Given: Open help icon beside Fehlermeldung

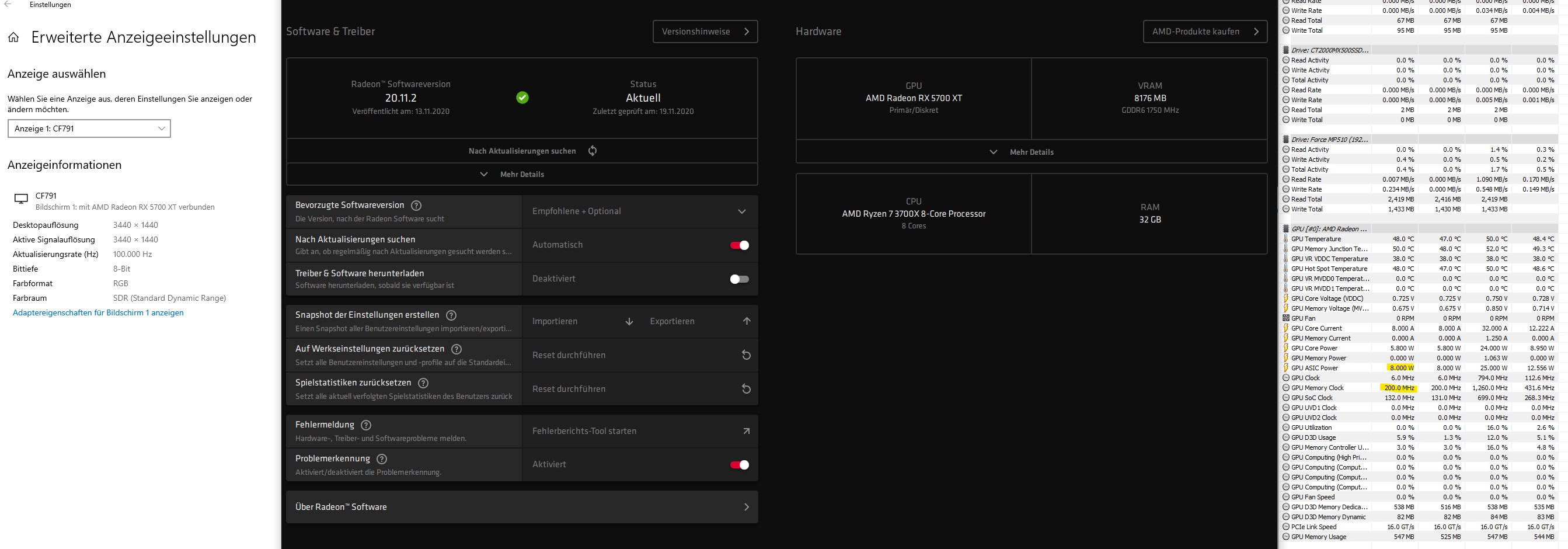Looking at the screenshot, I should [x=366, y=425].
